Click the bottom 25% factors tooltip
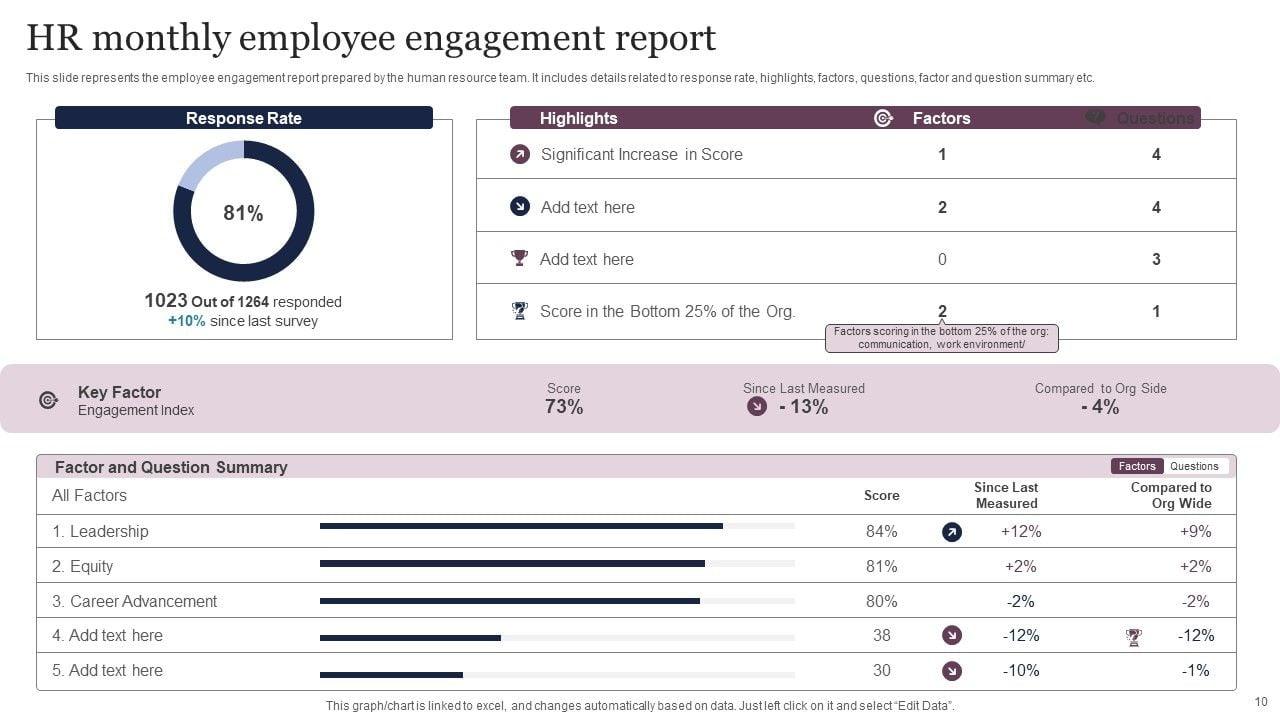Viewport: 1280px width, 720px height. point(941,338)
